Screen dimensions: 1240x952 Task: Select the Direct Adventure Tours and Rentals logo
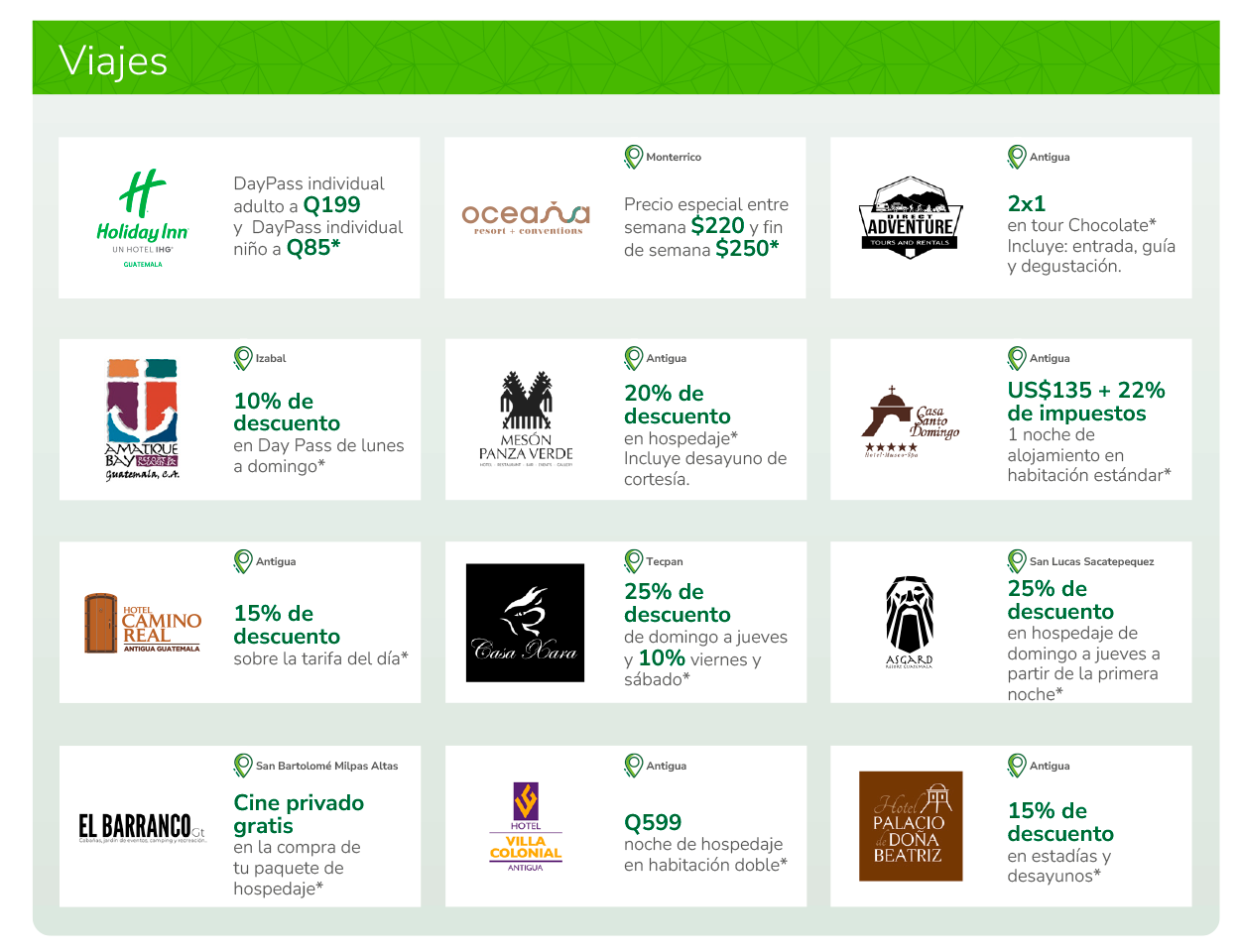pos(911,218)
